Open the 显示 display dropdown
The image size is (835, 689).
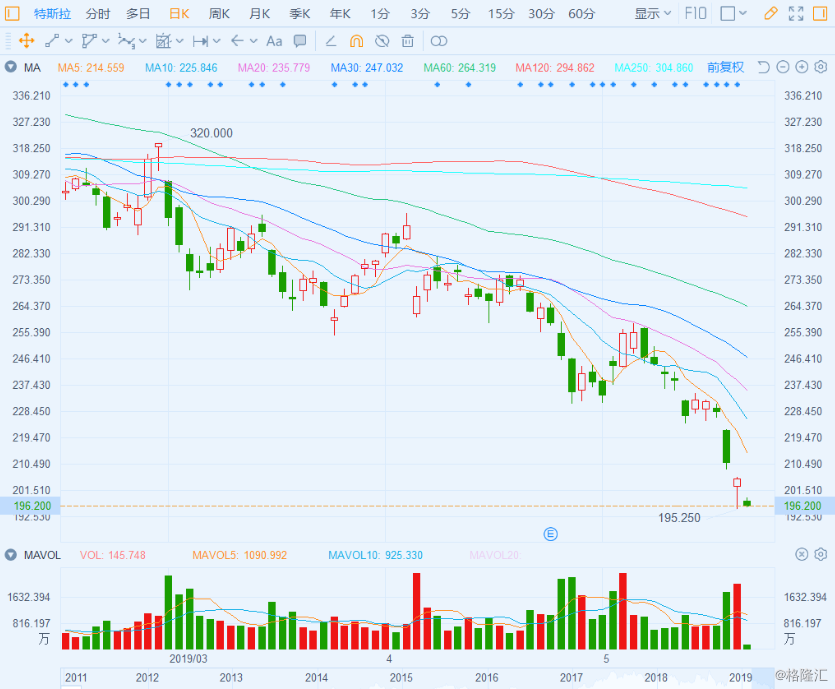tap(652, 13)
